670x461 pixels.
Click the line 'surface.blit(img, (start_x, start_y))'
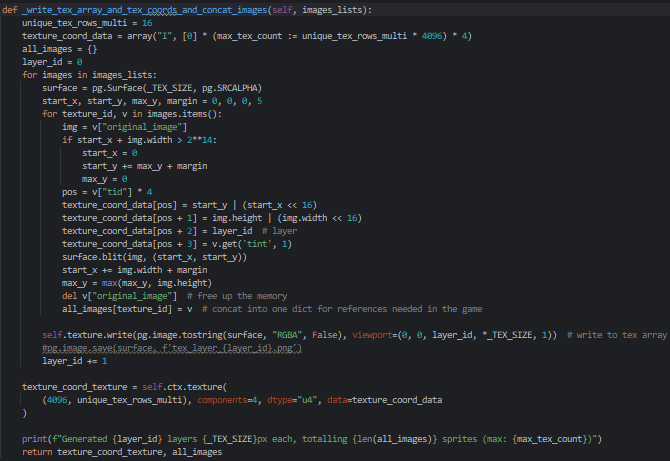154,257
